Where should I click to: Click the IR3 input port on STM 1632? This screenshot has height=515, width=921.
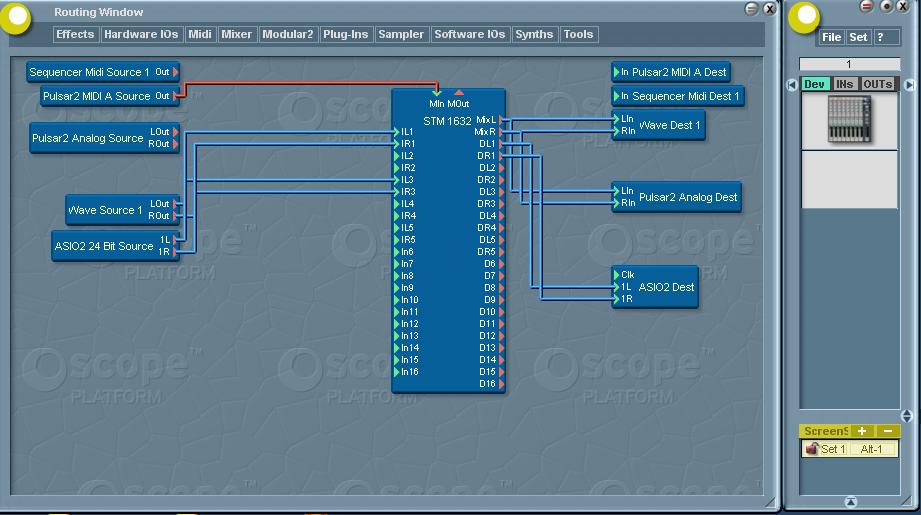[396, 191]
